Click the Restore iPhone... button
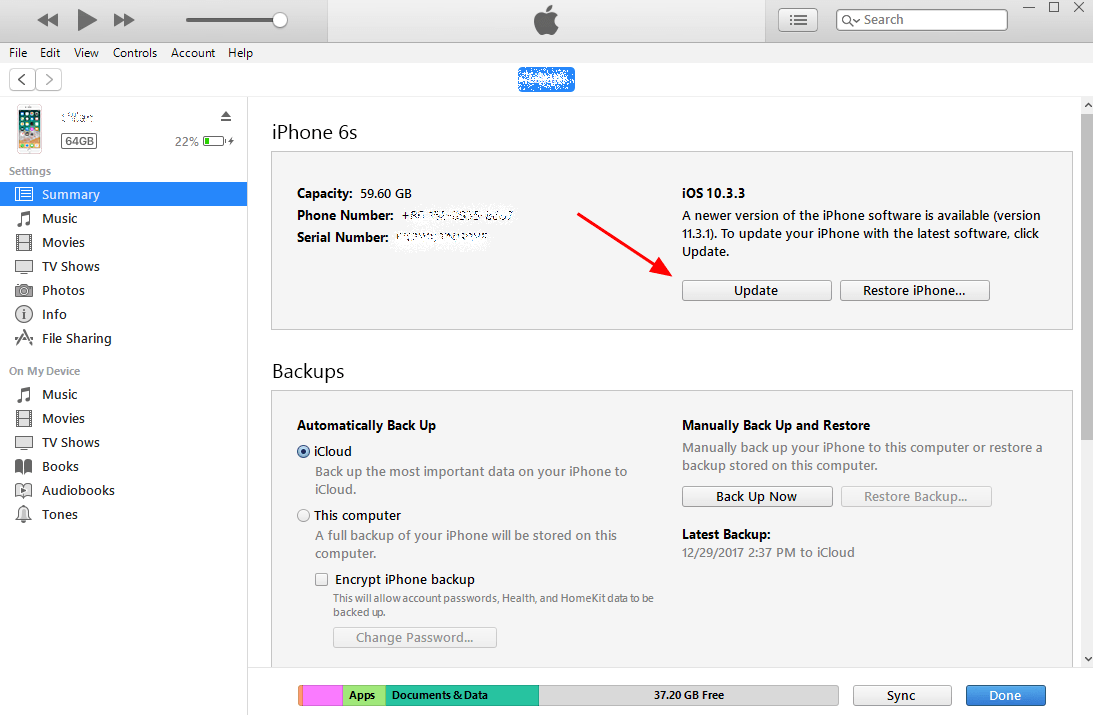 point(915,291)
